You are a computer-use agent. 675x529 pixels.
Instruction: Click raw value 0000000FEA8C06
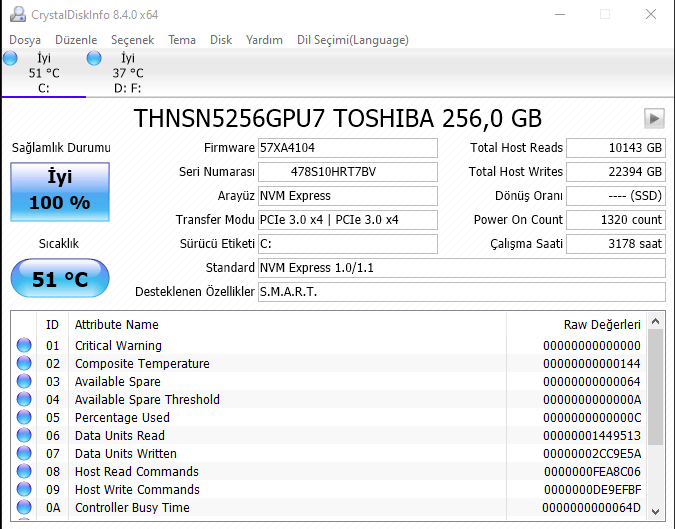[592, 472]
